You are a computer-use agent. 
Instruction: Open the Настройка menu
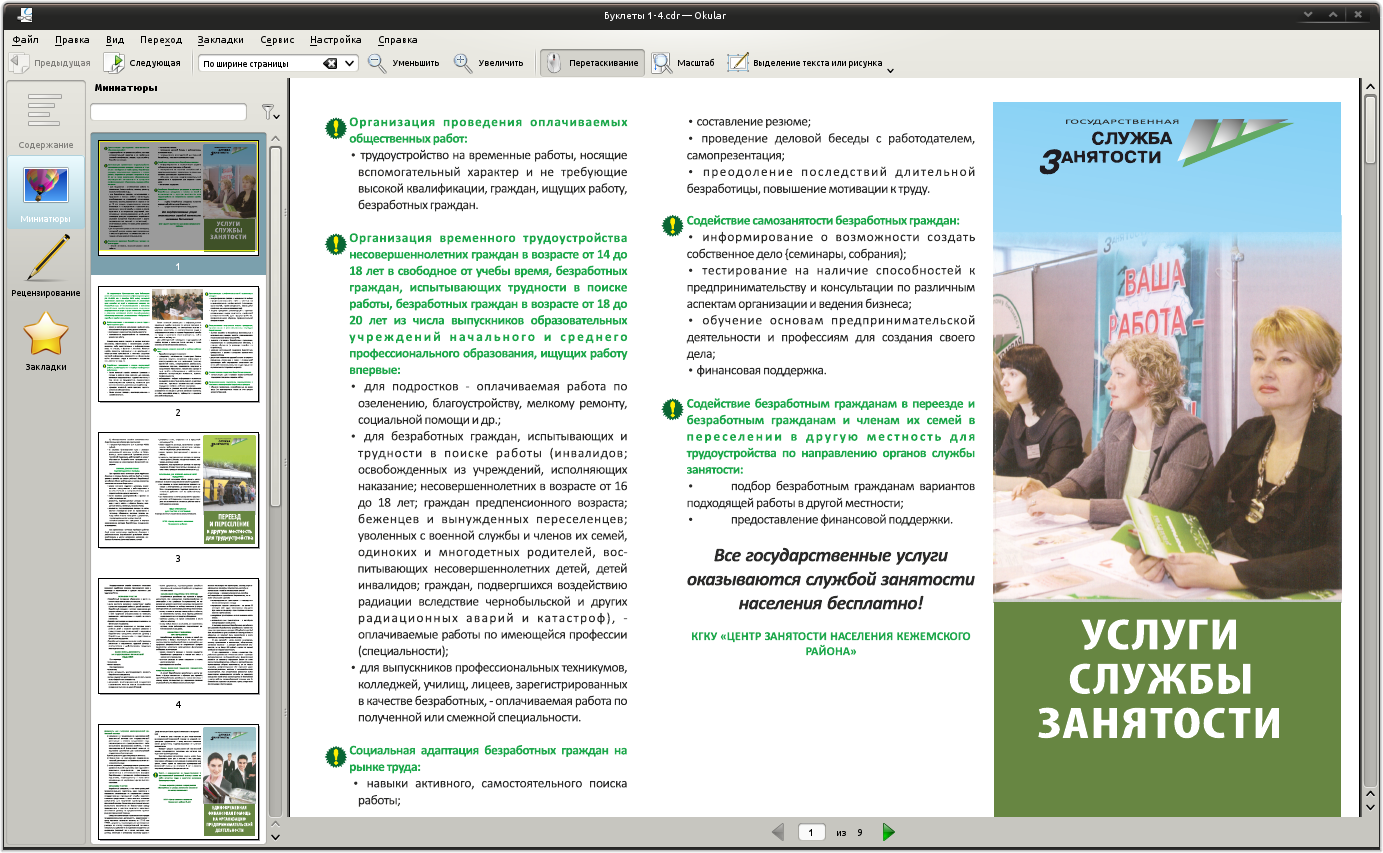tap(336, 40)
